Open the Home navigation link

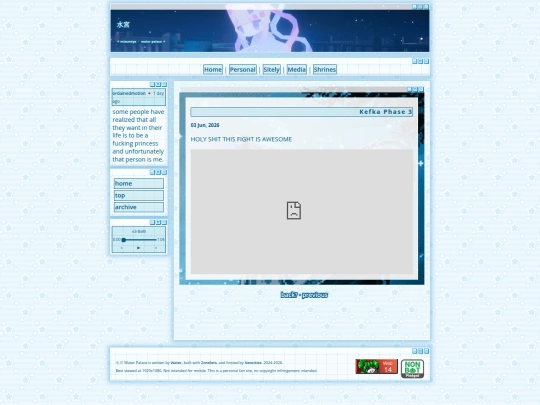[213, 70]
